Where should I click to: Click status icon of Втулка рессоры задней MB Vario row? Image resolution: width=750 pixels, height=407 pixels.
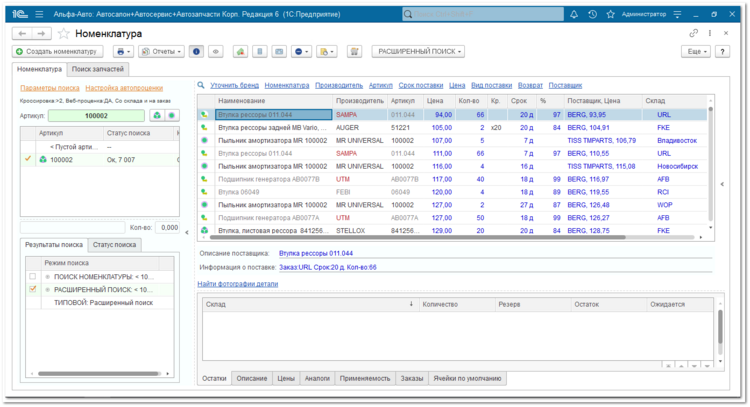(x=205, y=128)
